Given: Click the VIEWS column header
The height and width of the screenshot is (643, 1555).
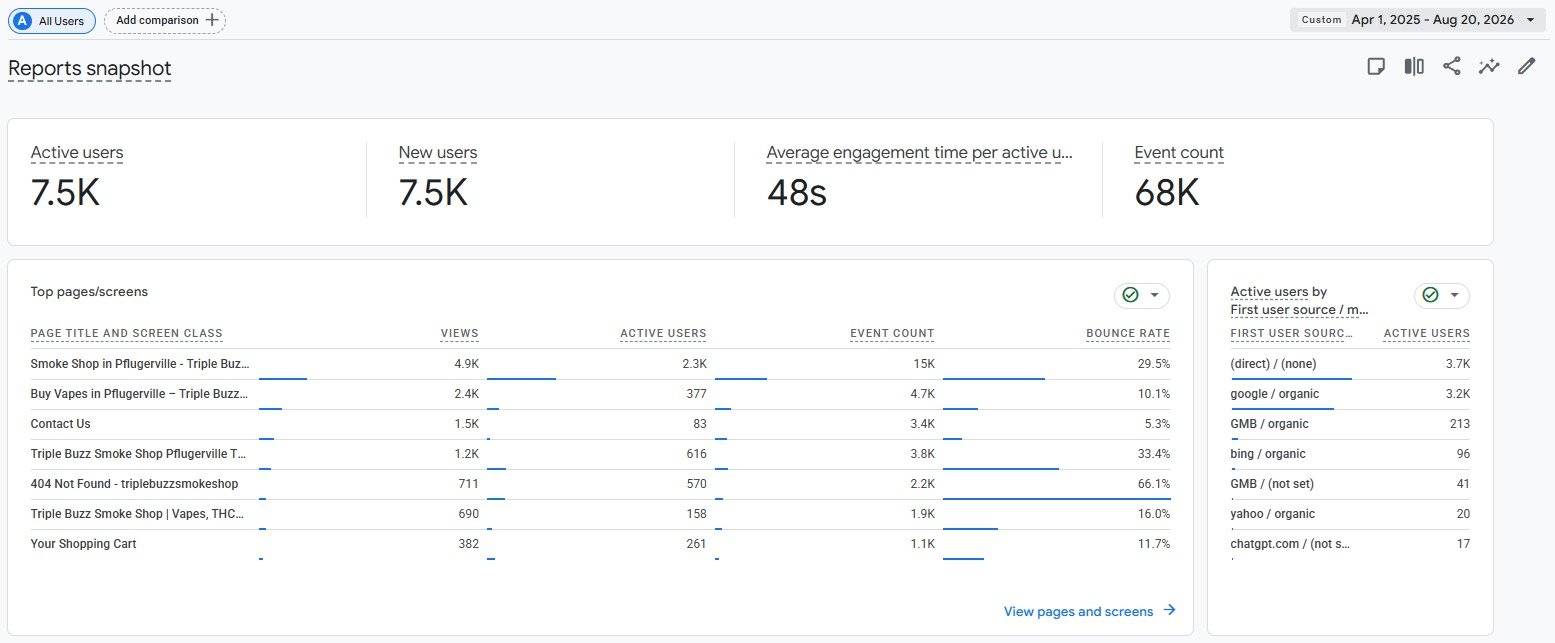Looking at the screenshot, I should click(459, 334).
